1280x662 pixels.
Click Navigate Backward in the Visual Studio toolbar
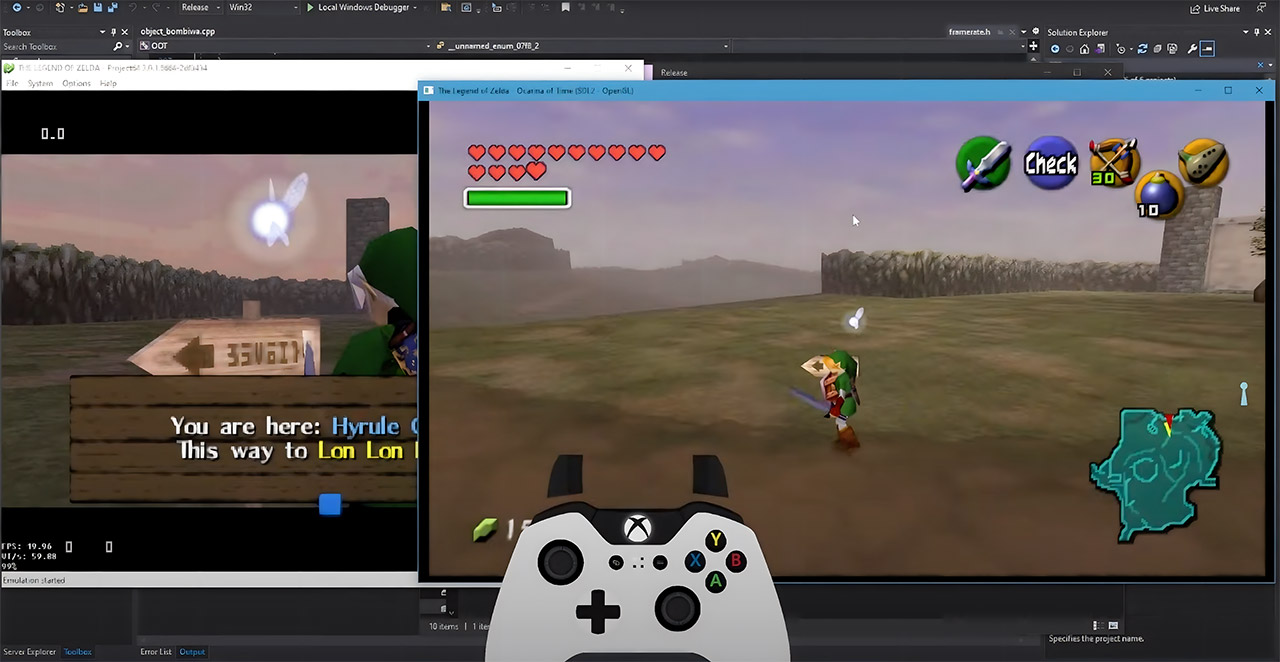(x=17, y=7)
